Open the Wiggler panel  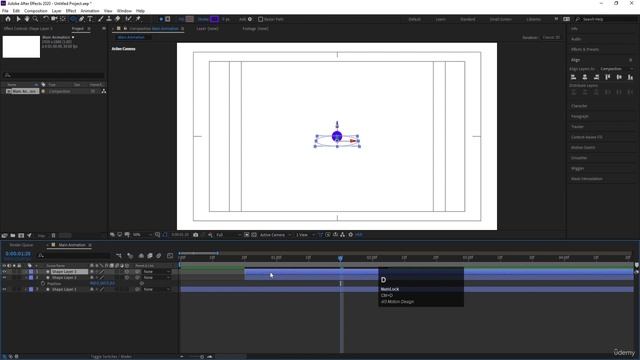point(578,168)
